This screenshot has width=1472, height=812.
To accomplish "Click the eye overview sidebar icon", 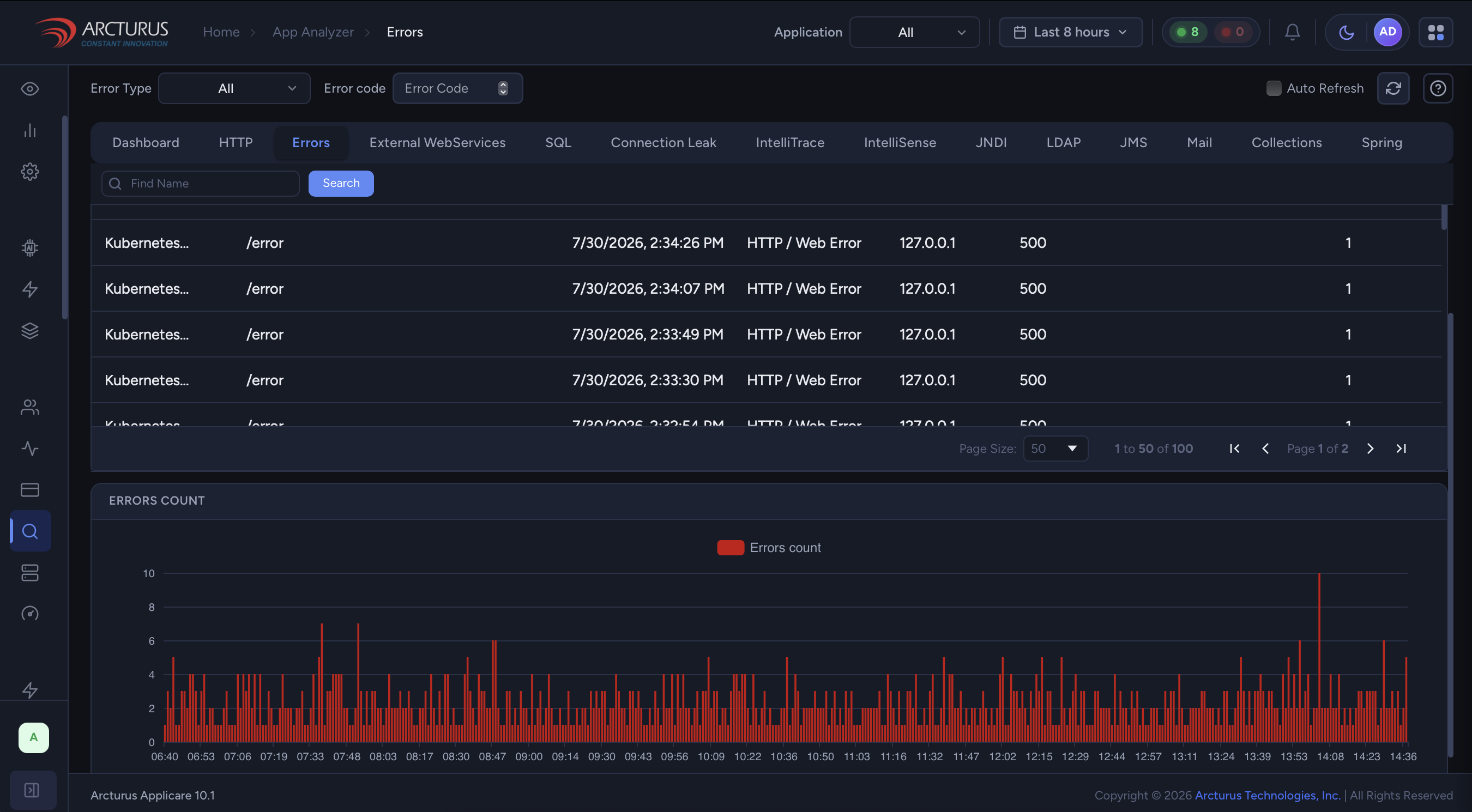I will pos(30,89).
